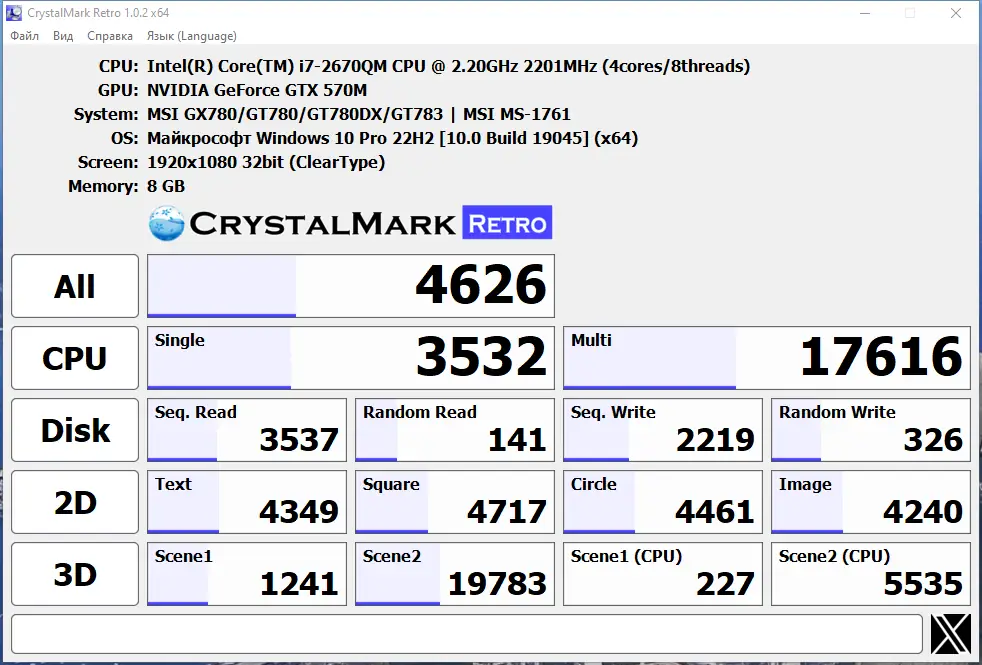Screen dimensions: 982x665
Task: Run the All benchmark
Action: point(75,286)
